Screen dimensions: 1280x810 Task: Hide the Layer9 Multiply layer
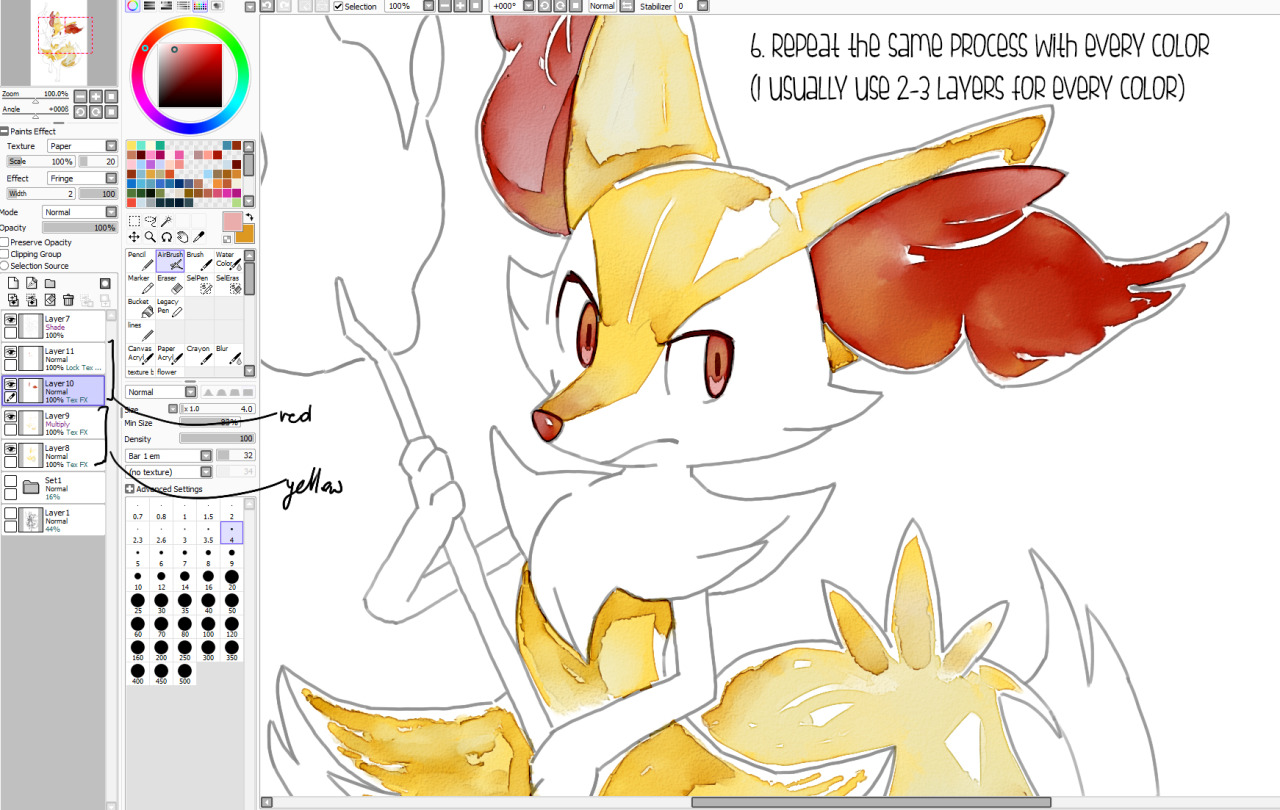pyautogui.click(x=11, y=416)
